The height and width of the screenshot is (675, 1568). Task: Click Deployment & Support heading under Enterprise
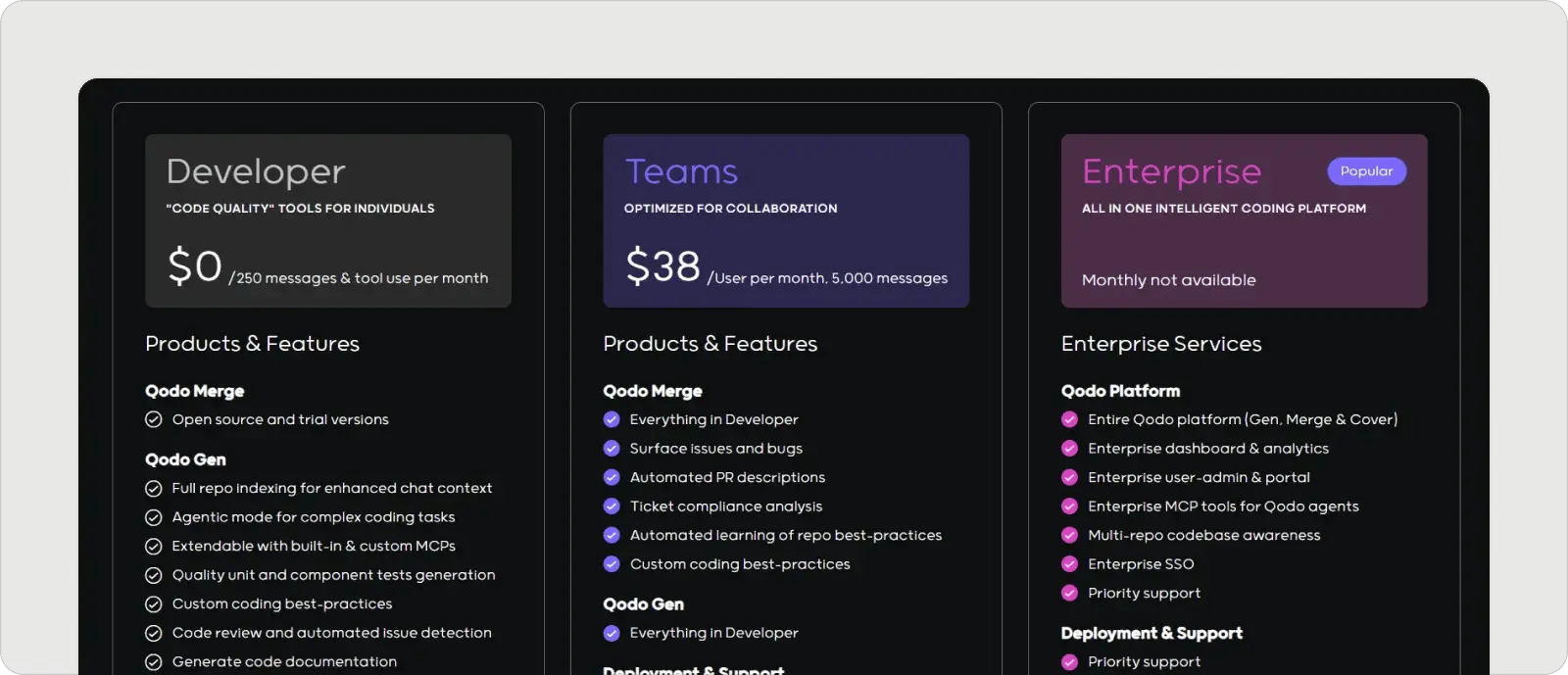pyautogui.click(x=1151, y=633)
